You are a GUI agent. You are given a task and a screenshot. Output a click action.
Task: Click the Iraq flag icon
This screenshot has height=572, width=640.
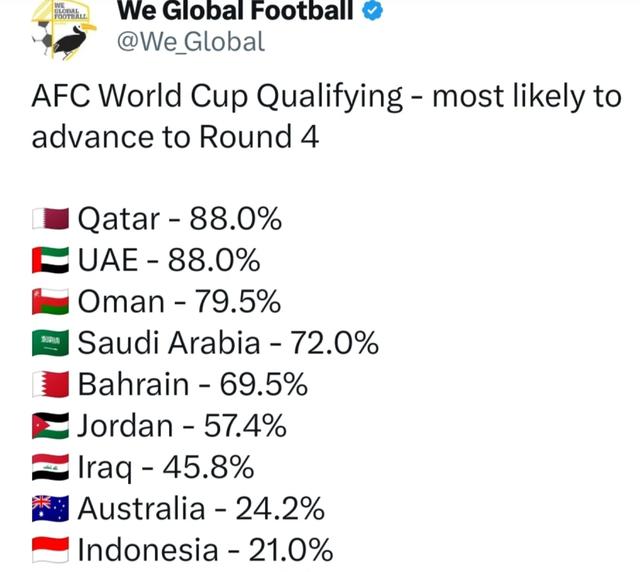coord(50,467)
